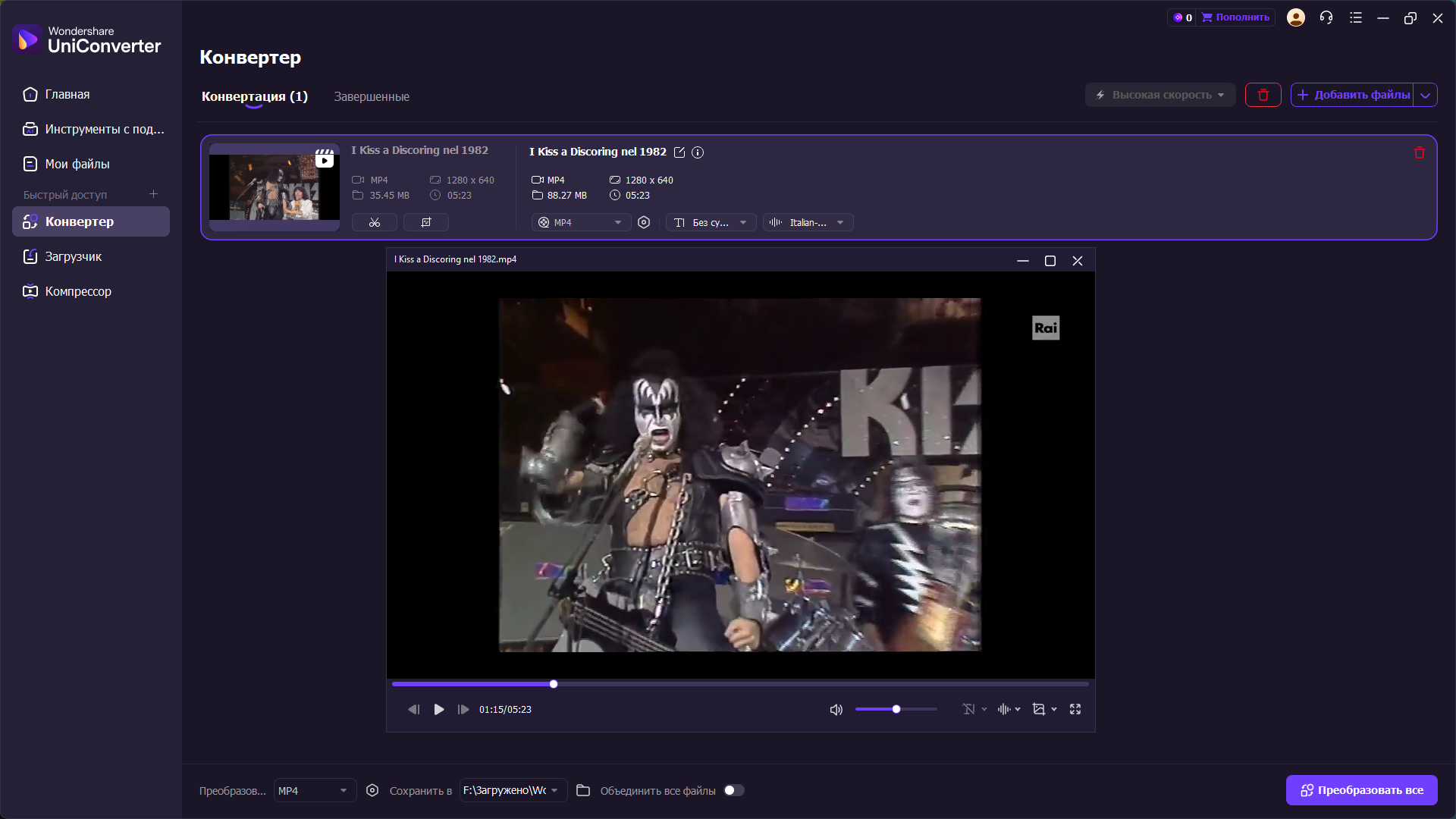
Task: Expand the save location path dropdown
Action: [555, 790]
